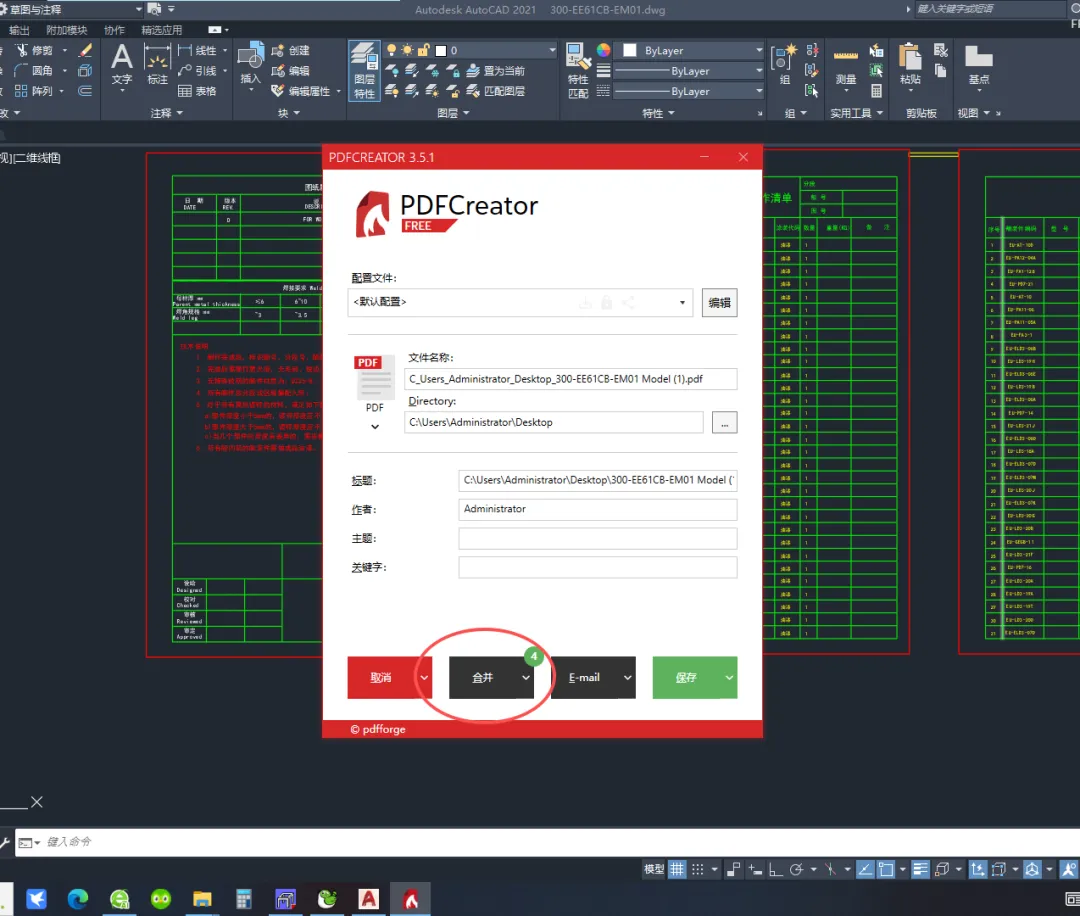Click the 文件名称 filename input field
Image resolution: width=1080 pixels, height=916 pixels.
pos(570,379)
